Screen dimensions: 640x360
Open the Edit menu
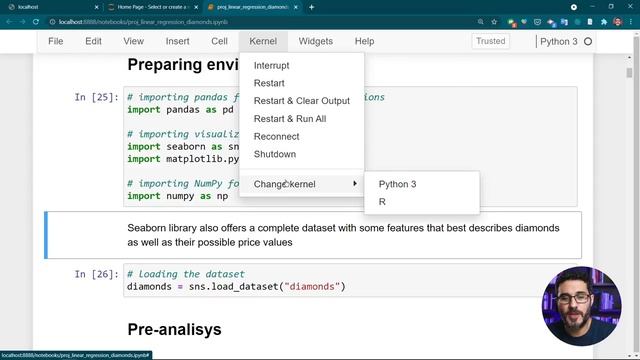[93, 41]
